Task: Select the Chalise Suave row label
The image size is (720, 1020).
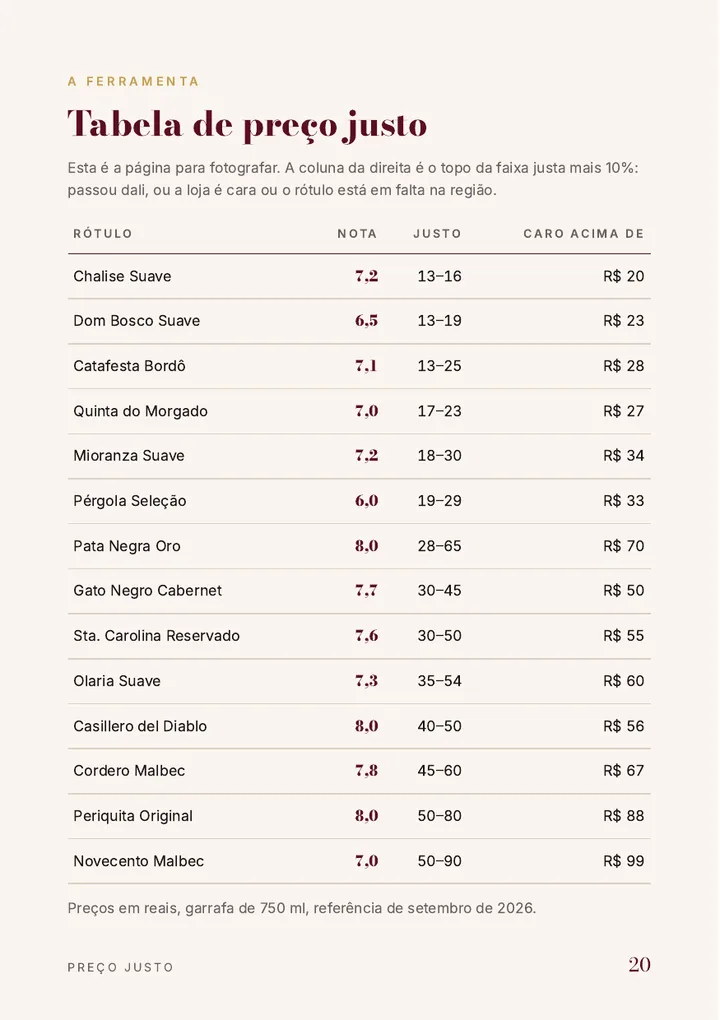Action: 122,276
